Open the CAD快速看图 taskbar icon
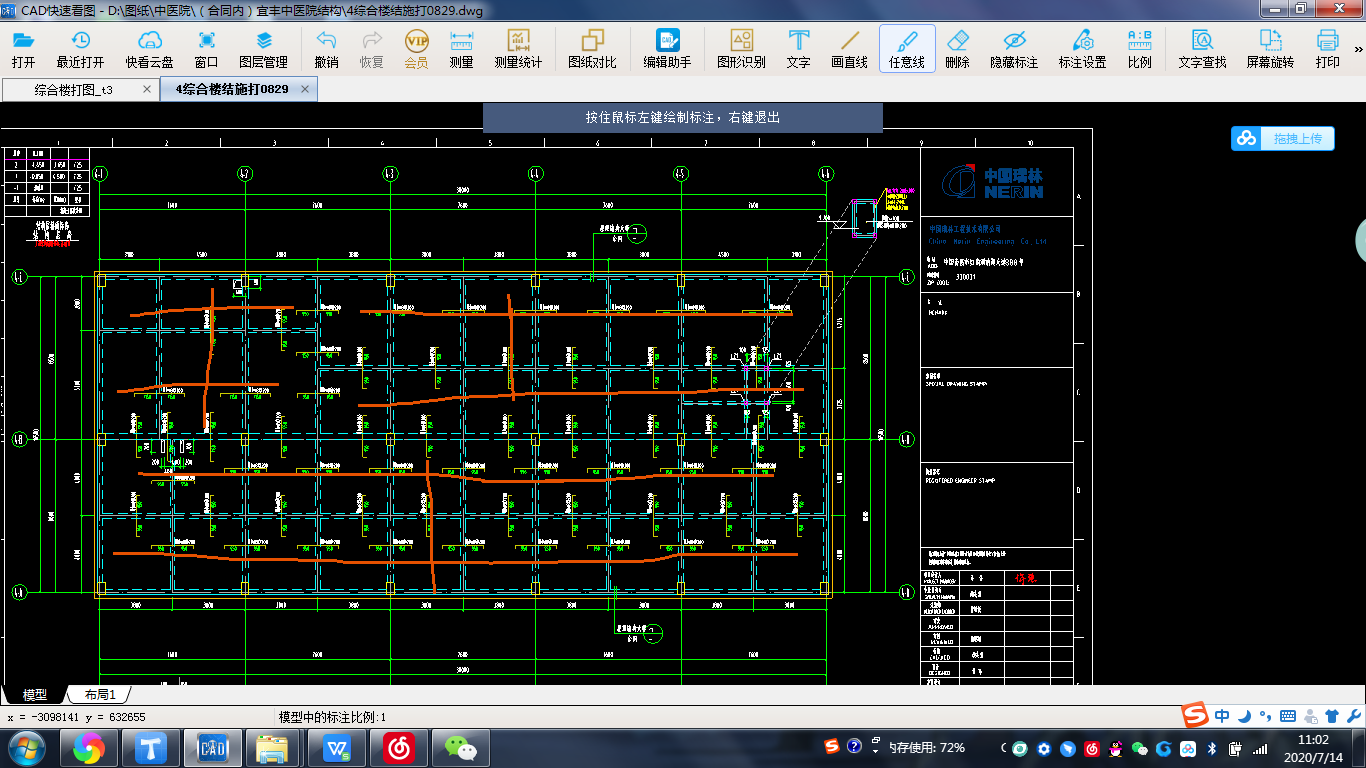1366x768 pixels. pyautogui.click(x=215, y=747)
